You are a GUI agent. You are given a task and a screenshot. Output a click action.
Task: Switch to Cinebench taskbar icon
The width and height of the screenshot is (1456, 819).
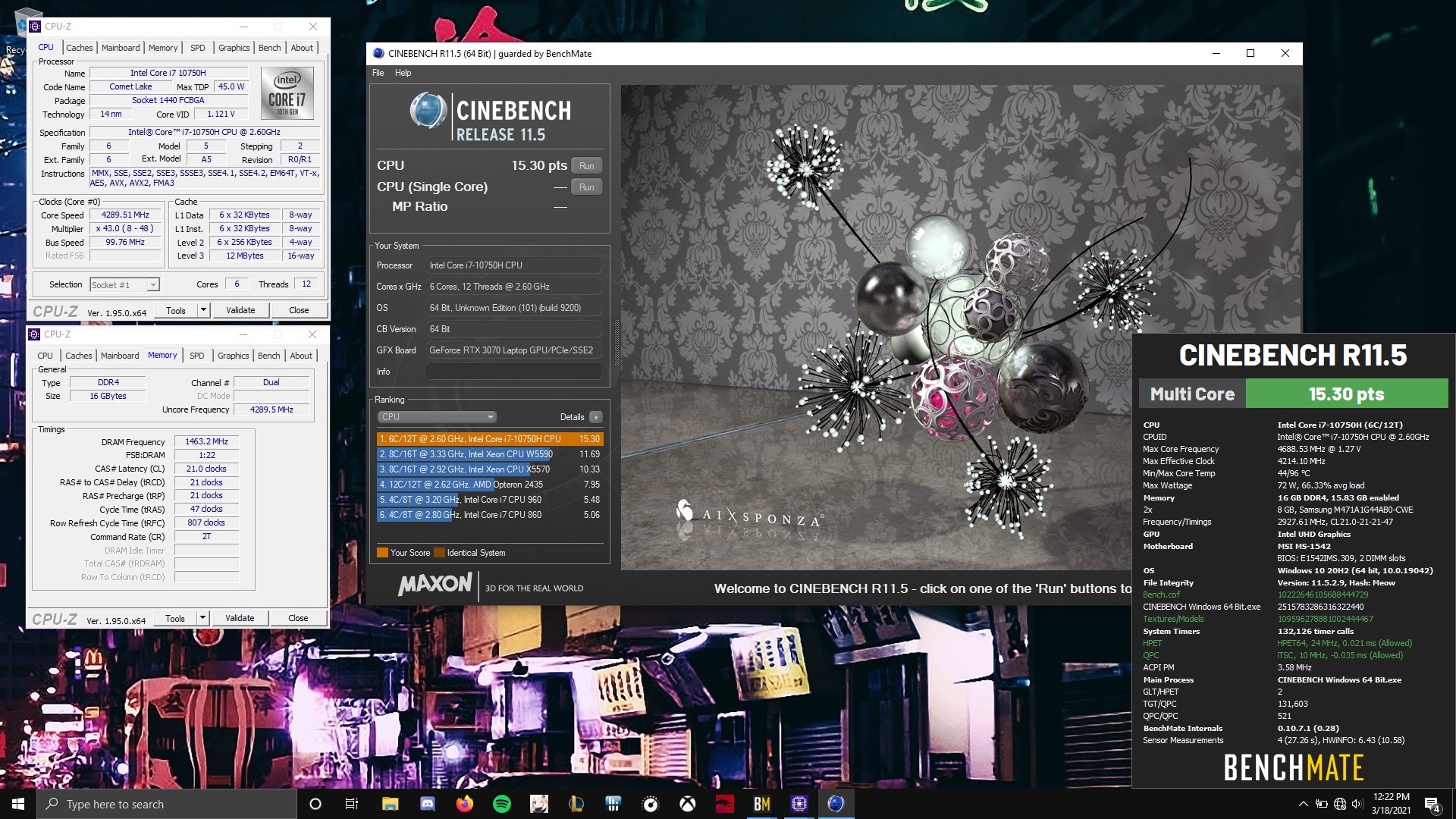pyautogui.click(x=836, y=804)
